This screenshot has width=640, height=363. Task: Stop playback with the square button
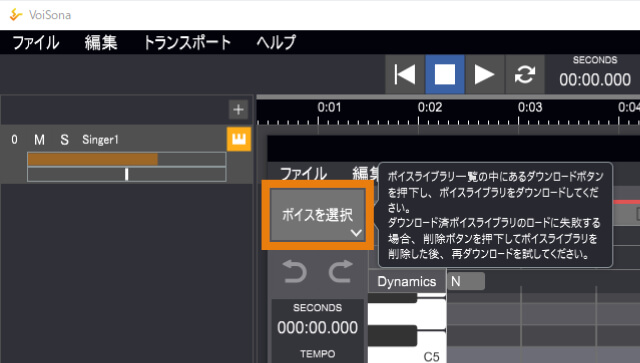coord(444,74)
